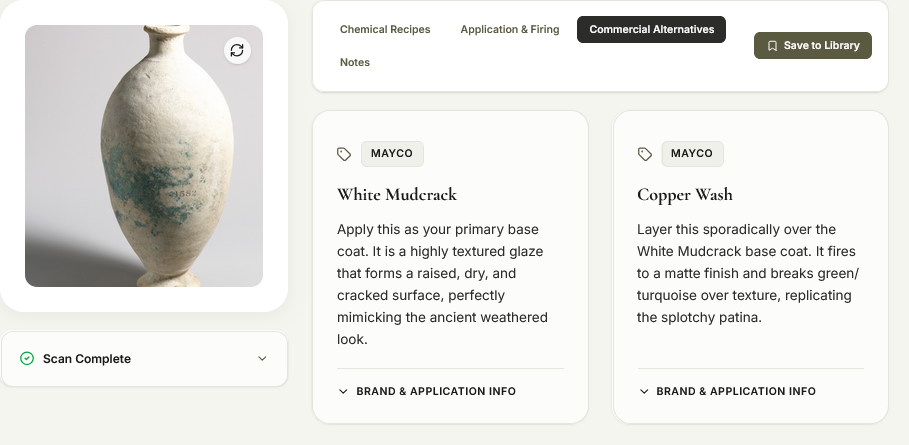Click chevron icon beside Copper Wash brand info
Screen dimensions: 909x445
pyautogui.click(x=643, y=392)
